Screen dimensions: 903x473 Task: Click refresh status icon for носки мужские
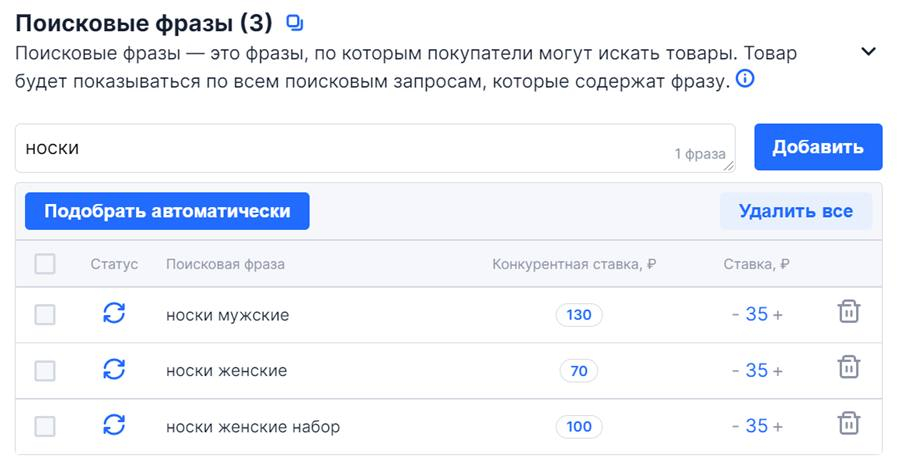tap(114, 314)
